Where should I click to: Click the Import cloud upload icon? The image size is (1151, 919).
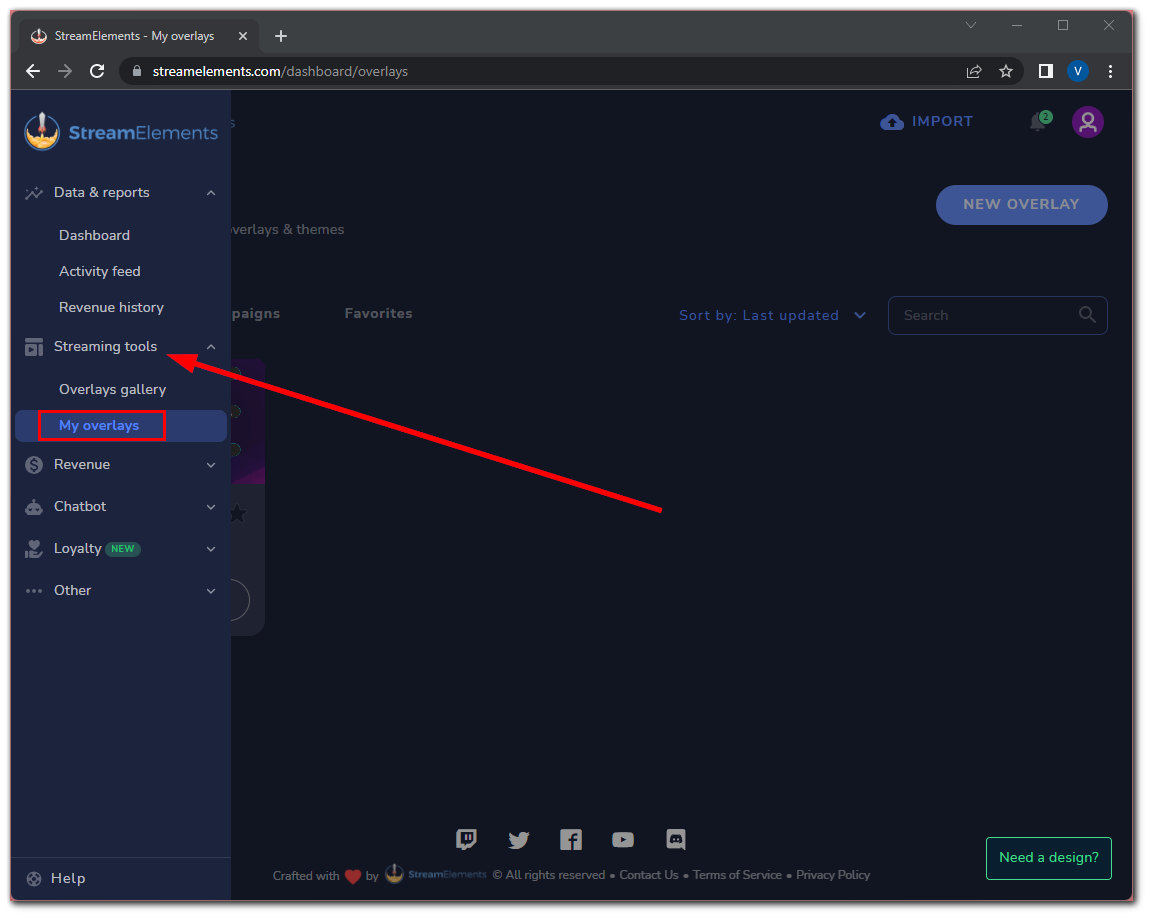point(892,122)
